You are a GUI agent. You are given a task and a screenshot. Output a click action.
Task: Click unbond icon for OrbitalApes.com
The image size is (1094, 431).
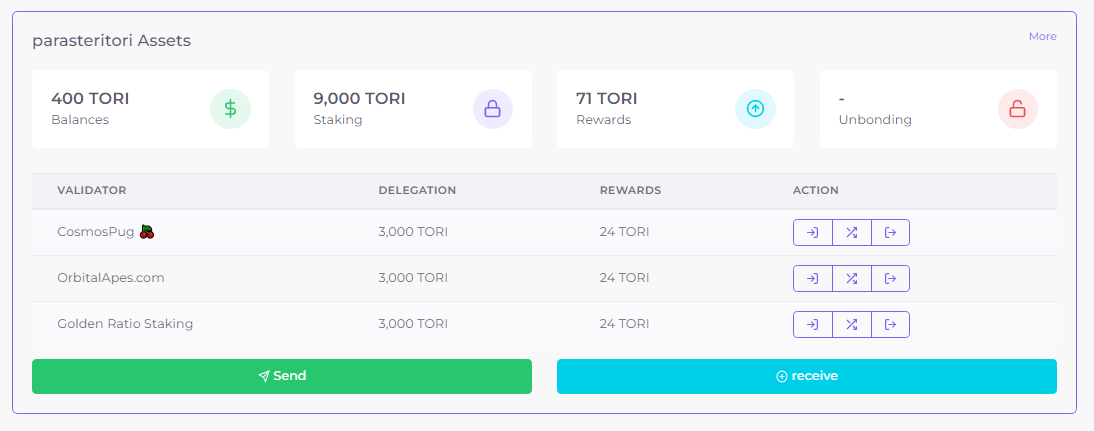pyautogui.click(x=890, y=278)
